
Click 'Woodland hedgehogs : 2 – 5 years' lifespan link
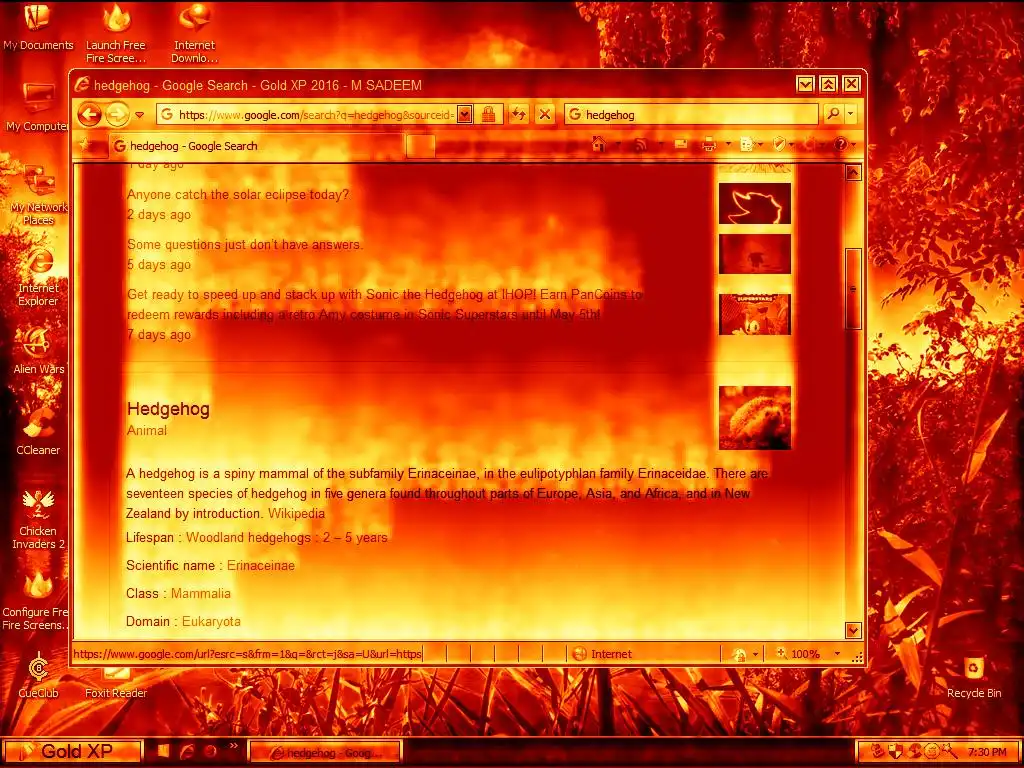pos(287,538)
